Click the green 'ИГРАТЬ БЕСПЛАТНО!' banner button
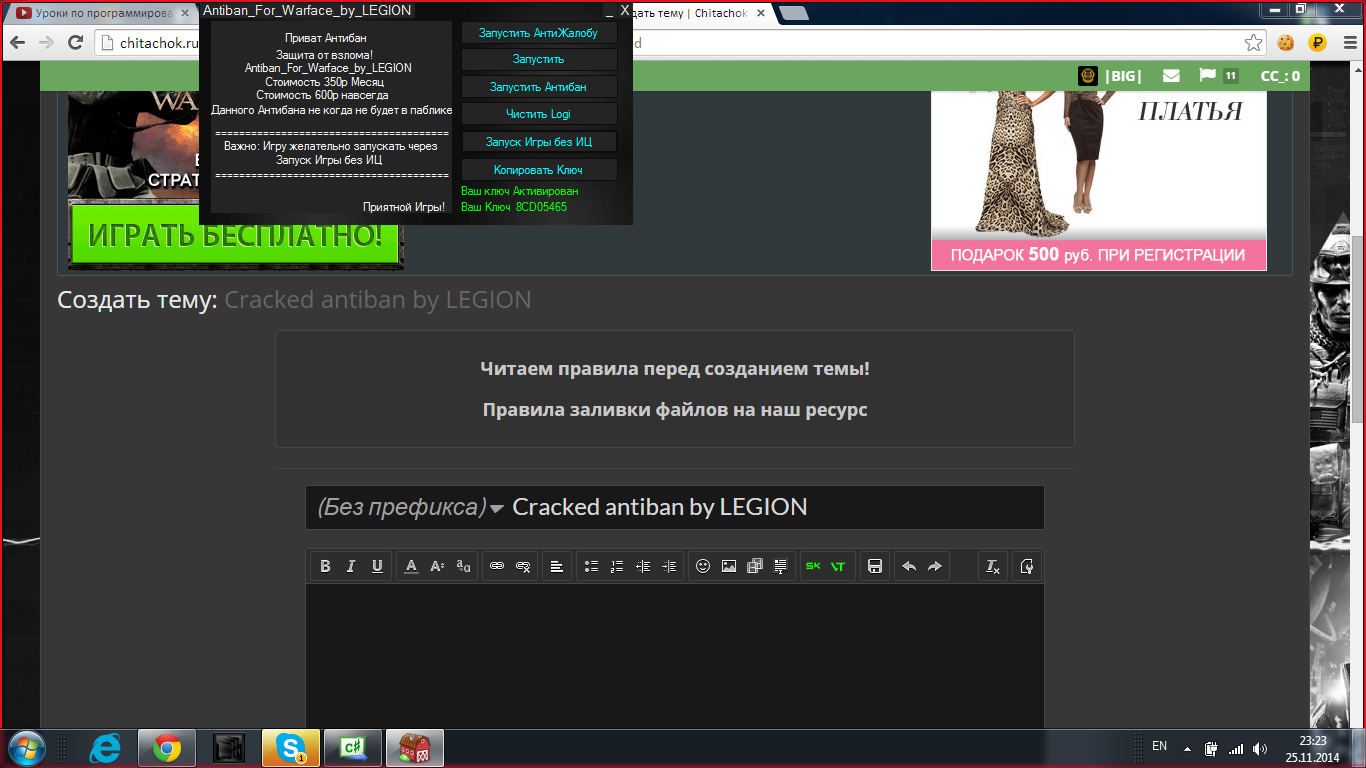 pos(235,236)
